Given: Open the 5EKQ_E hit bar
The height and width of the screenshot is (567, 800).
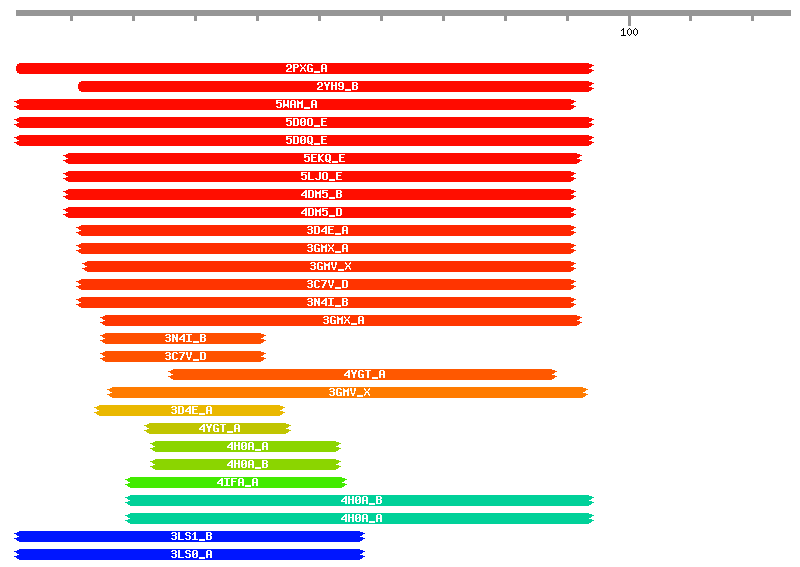Looking at the screenshot, I should [322, 159].
